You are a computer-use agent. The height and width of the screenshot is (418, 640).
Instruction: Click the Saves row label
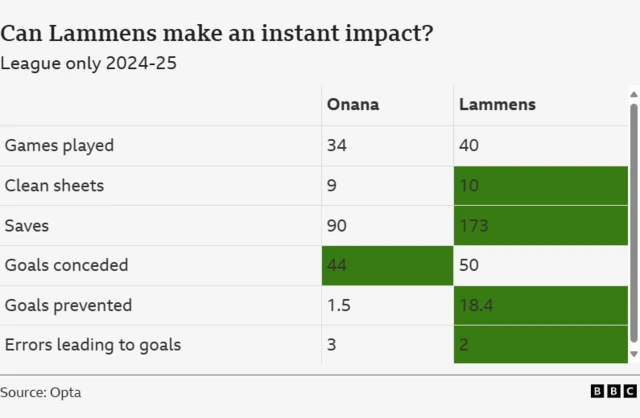[27, 225]
